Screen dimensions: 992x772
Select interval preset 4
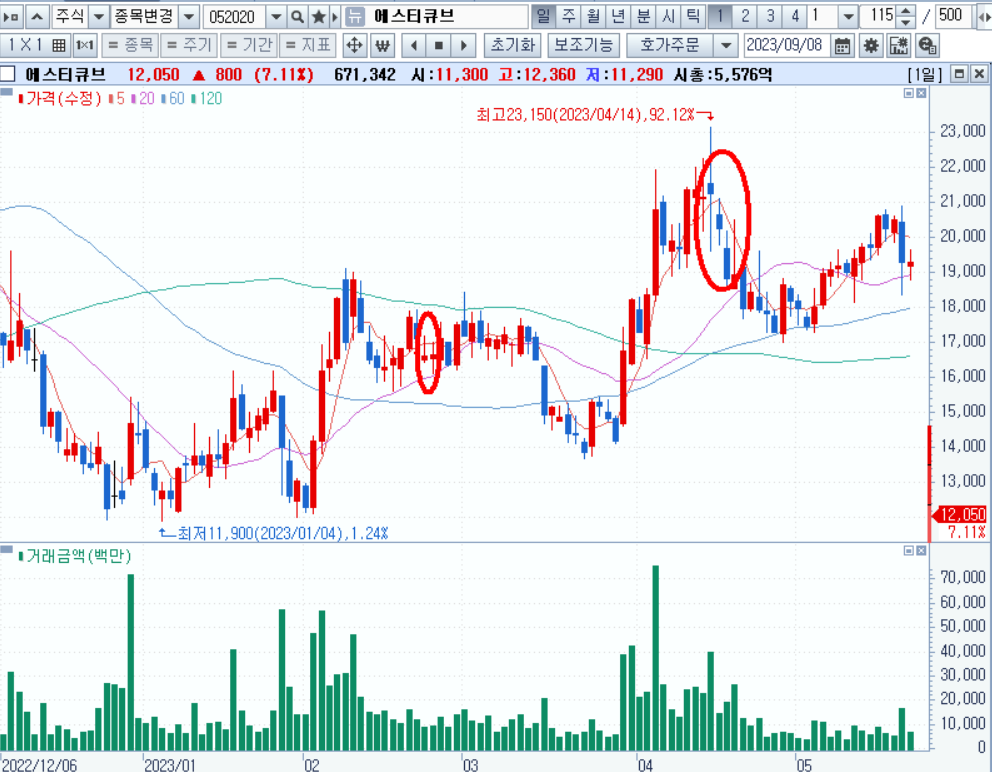(795, 16)
